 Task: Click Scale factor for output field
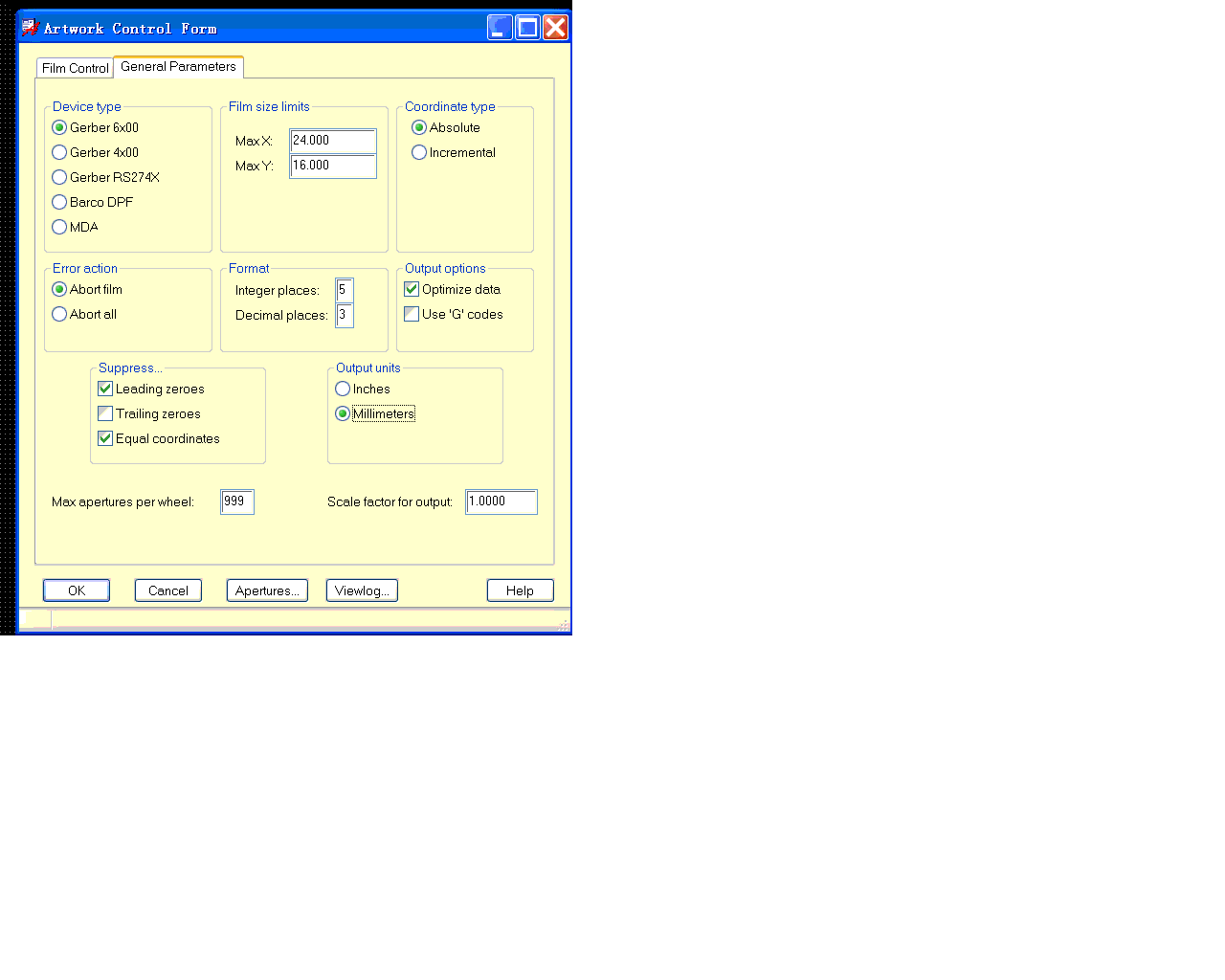[x=501, y=501]
